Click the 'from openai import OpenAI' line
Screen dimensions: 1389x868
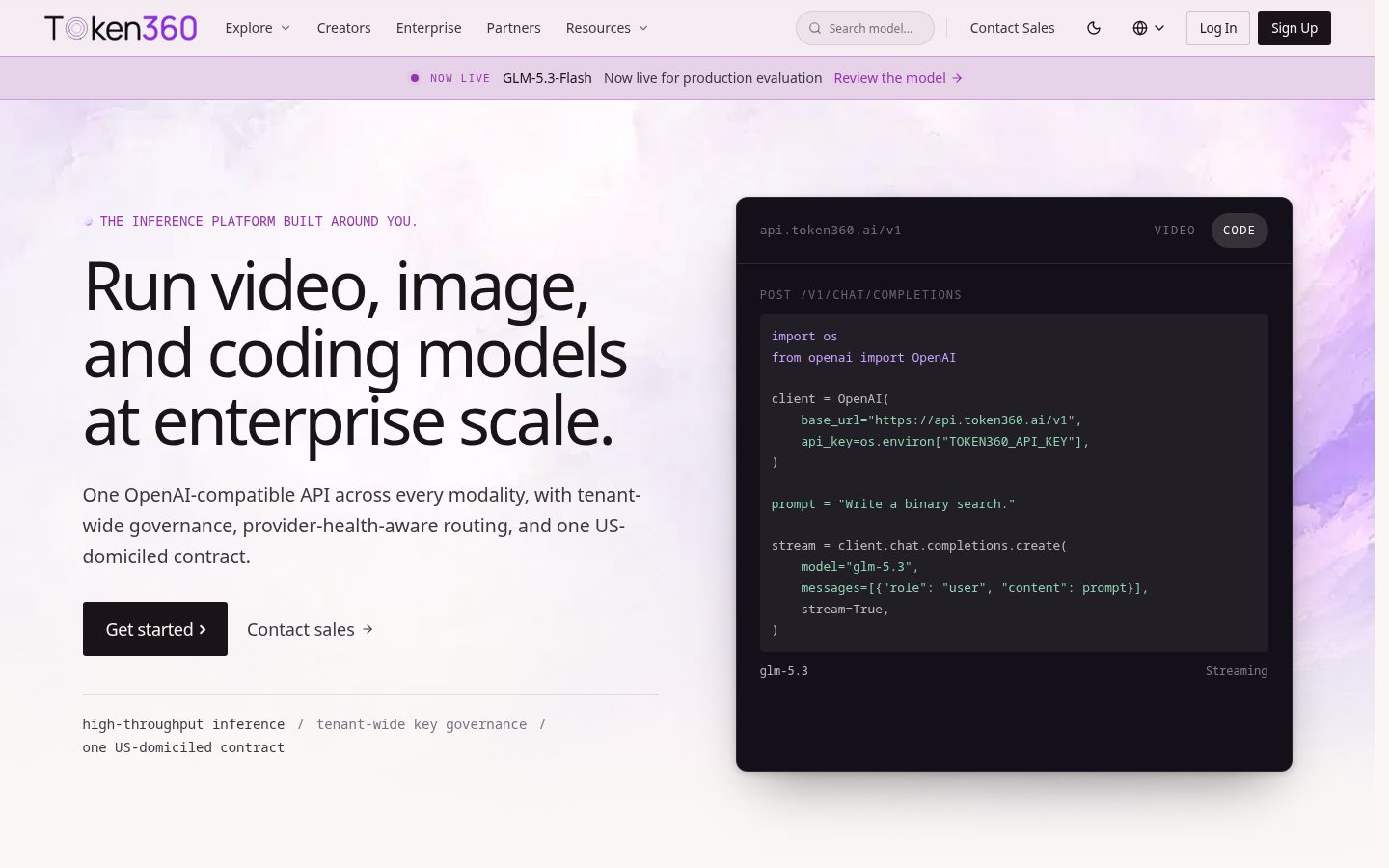(x=863, y=358)
